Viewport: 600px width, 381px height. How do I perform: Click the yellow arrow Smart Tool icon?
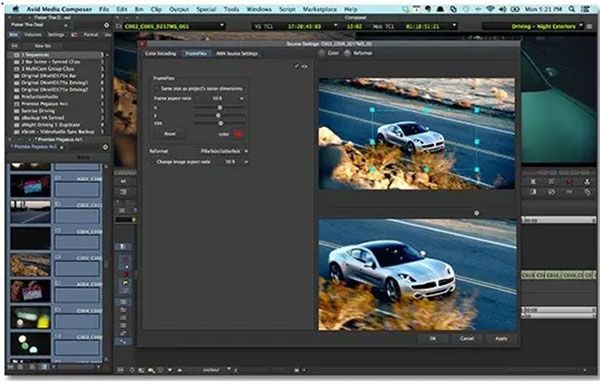126,283
